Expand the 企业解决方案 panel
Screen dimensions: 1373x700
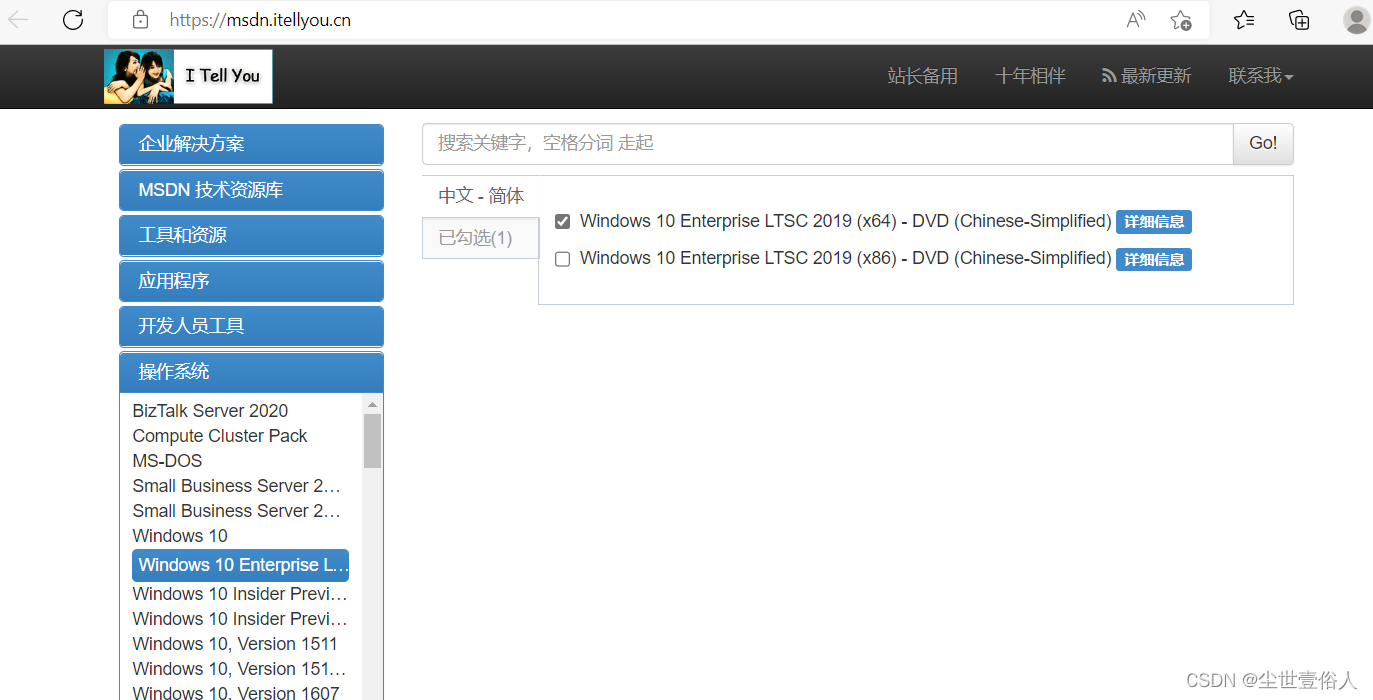[251, 144]
